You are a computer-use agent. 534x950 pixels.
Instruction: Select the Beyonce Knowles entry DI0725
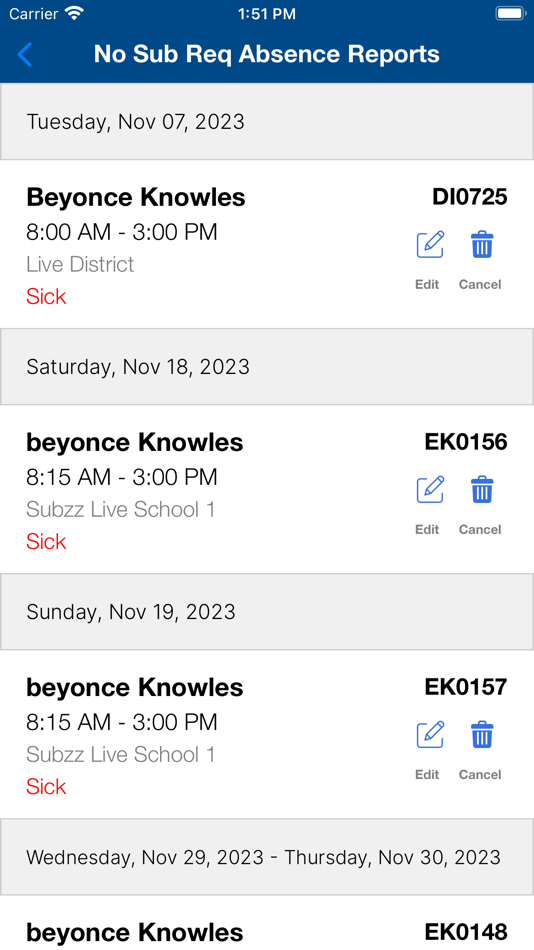pyautogui.click(x=267, y=244)
